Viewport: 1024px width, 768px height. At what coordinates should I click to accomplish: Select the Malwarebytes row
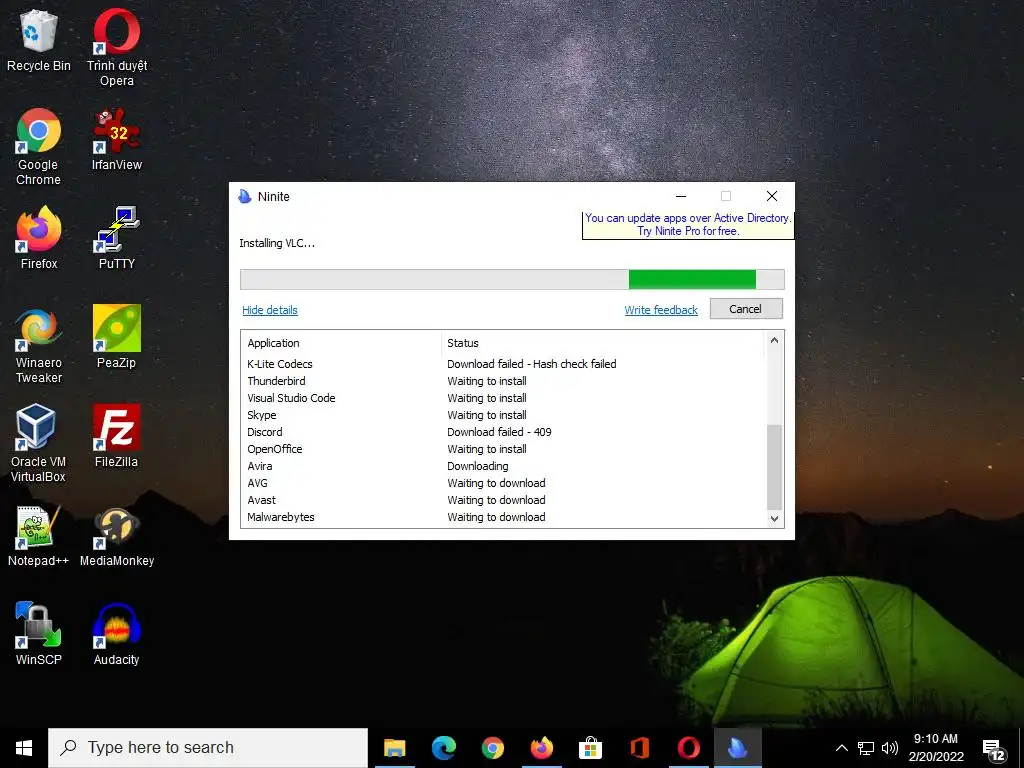pos(503,517)
